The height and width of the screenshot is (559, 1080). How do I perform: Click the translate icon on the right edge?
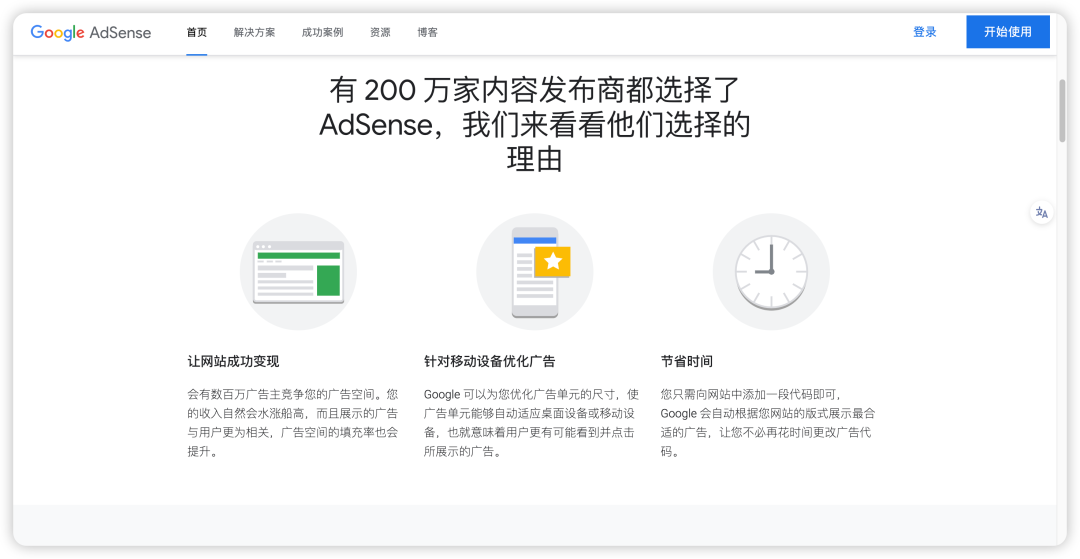1041,213
